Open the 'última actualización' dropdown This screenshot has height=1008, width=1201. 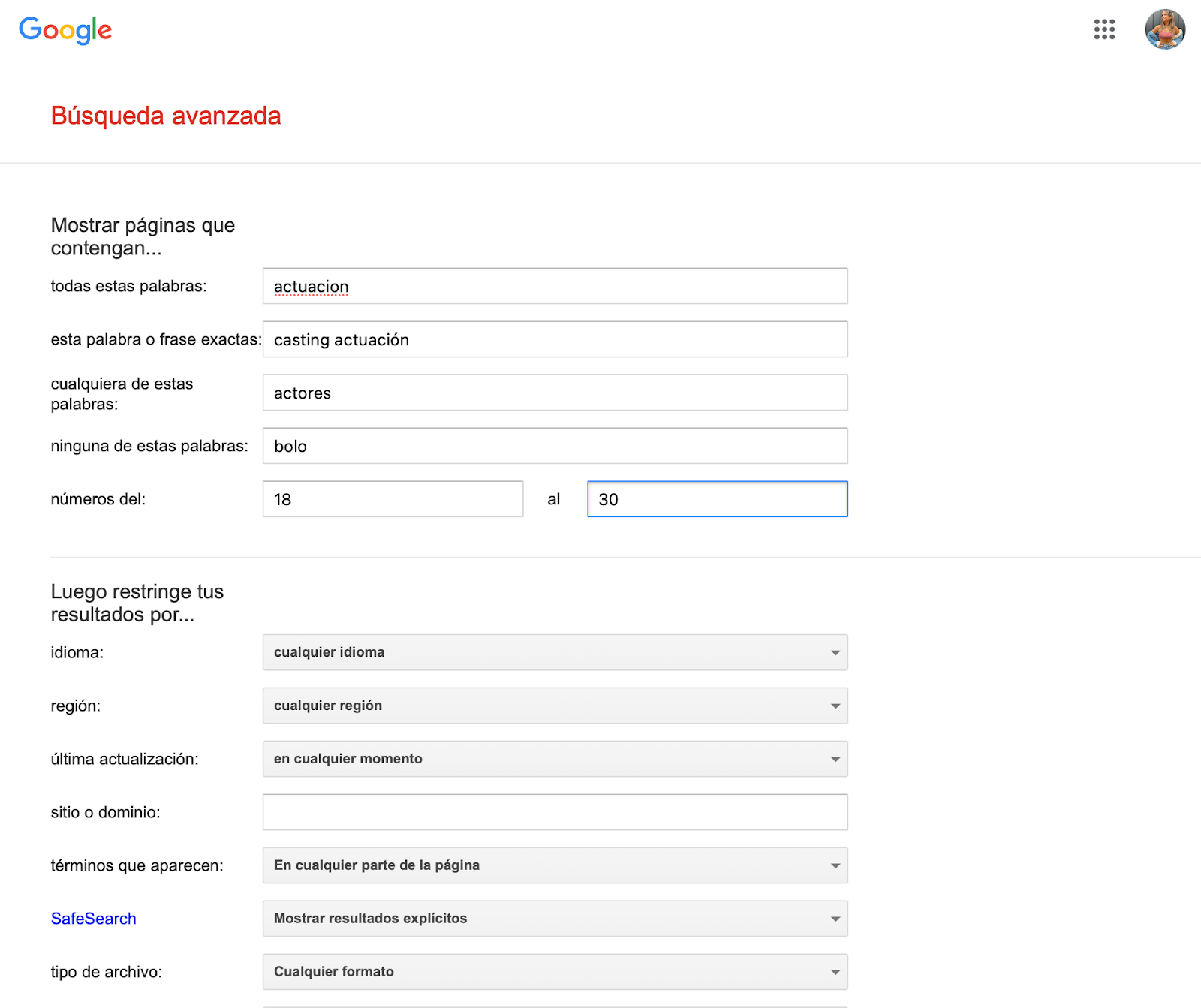555,759
